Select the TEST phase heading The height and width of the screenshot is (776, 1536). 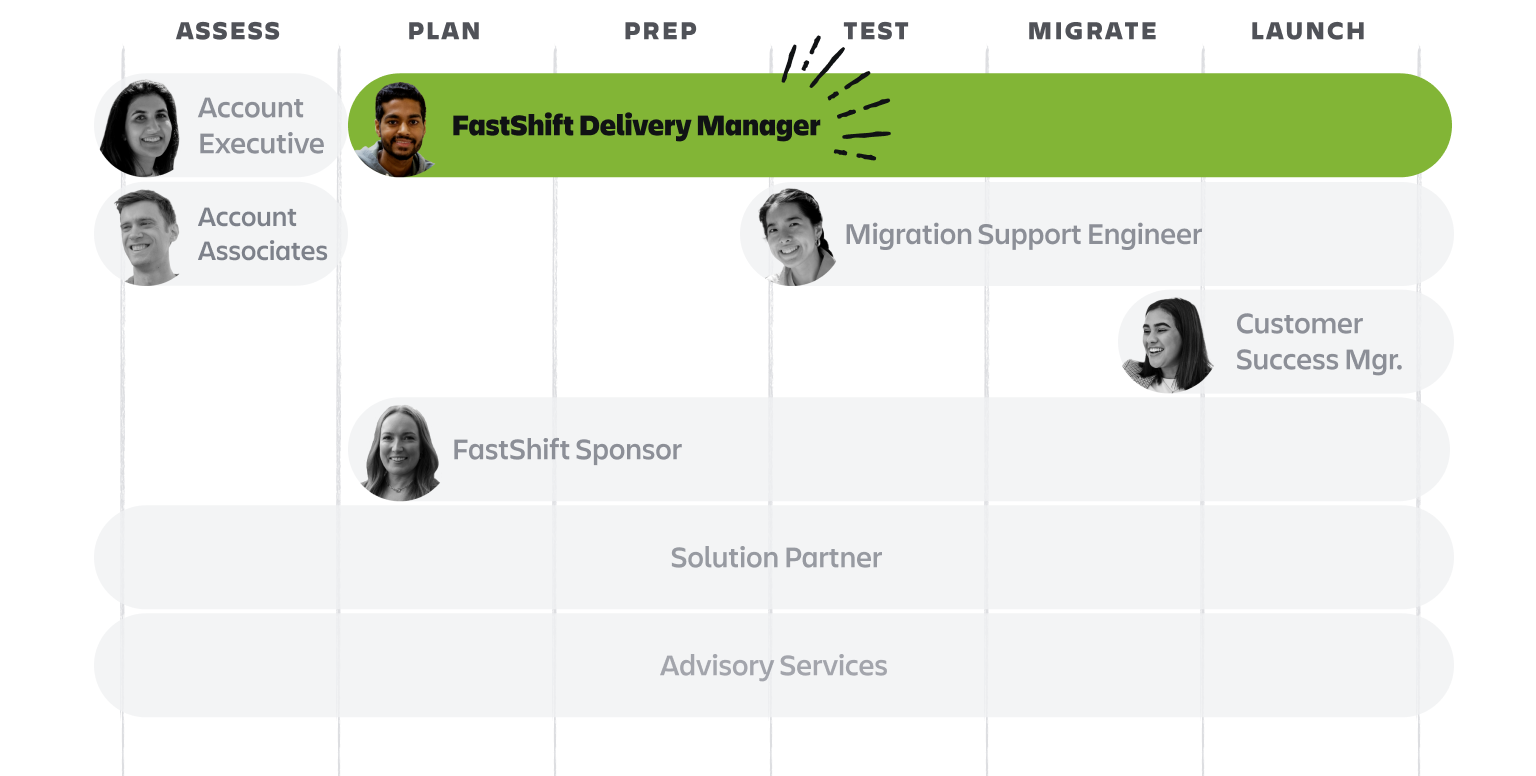(876, 31)
